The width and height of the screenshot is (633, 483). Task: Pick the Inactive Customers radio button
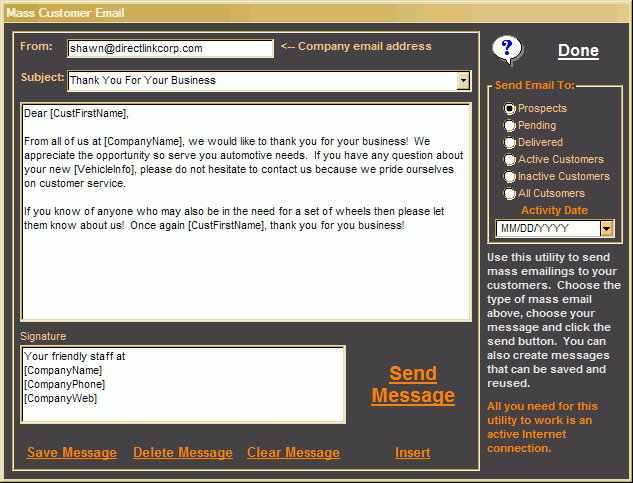click(x=509, y=176)
